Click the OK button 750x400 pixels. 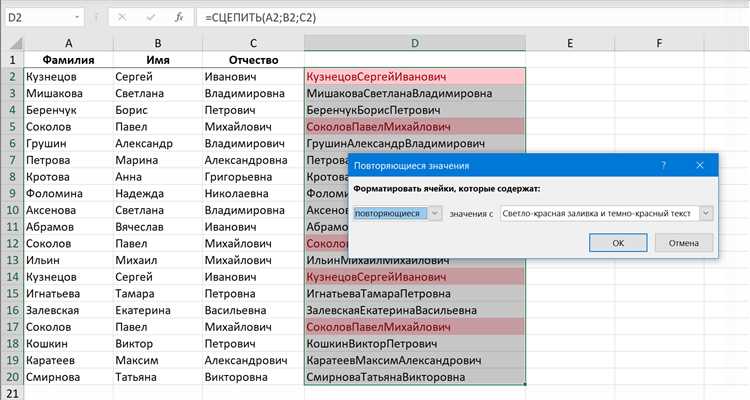click(618, 243)
